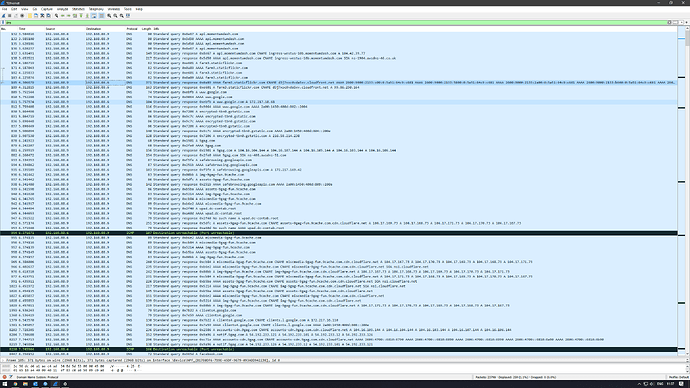The image size is (690, 388).
Task: Toggle auto-scroll during live capture
Action: (94, 15)
